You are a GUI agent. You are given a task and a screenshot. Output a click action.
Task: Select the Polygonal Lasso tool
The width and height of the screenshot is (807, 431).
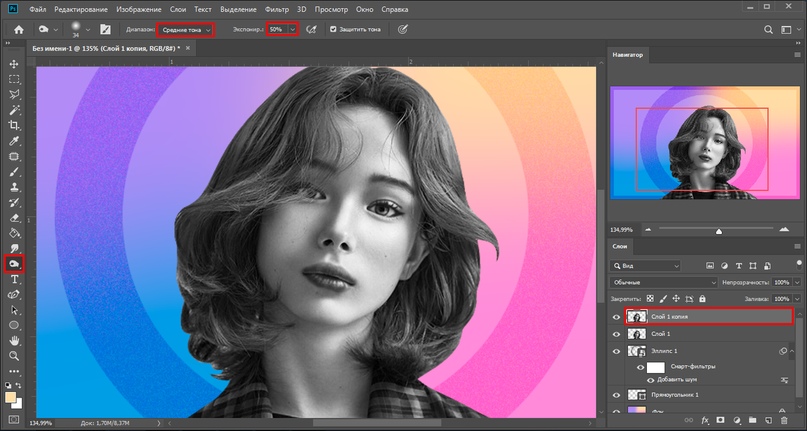pos(14,94)
